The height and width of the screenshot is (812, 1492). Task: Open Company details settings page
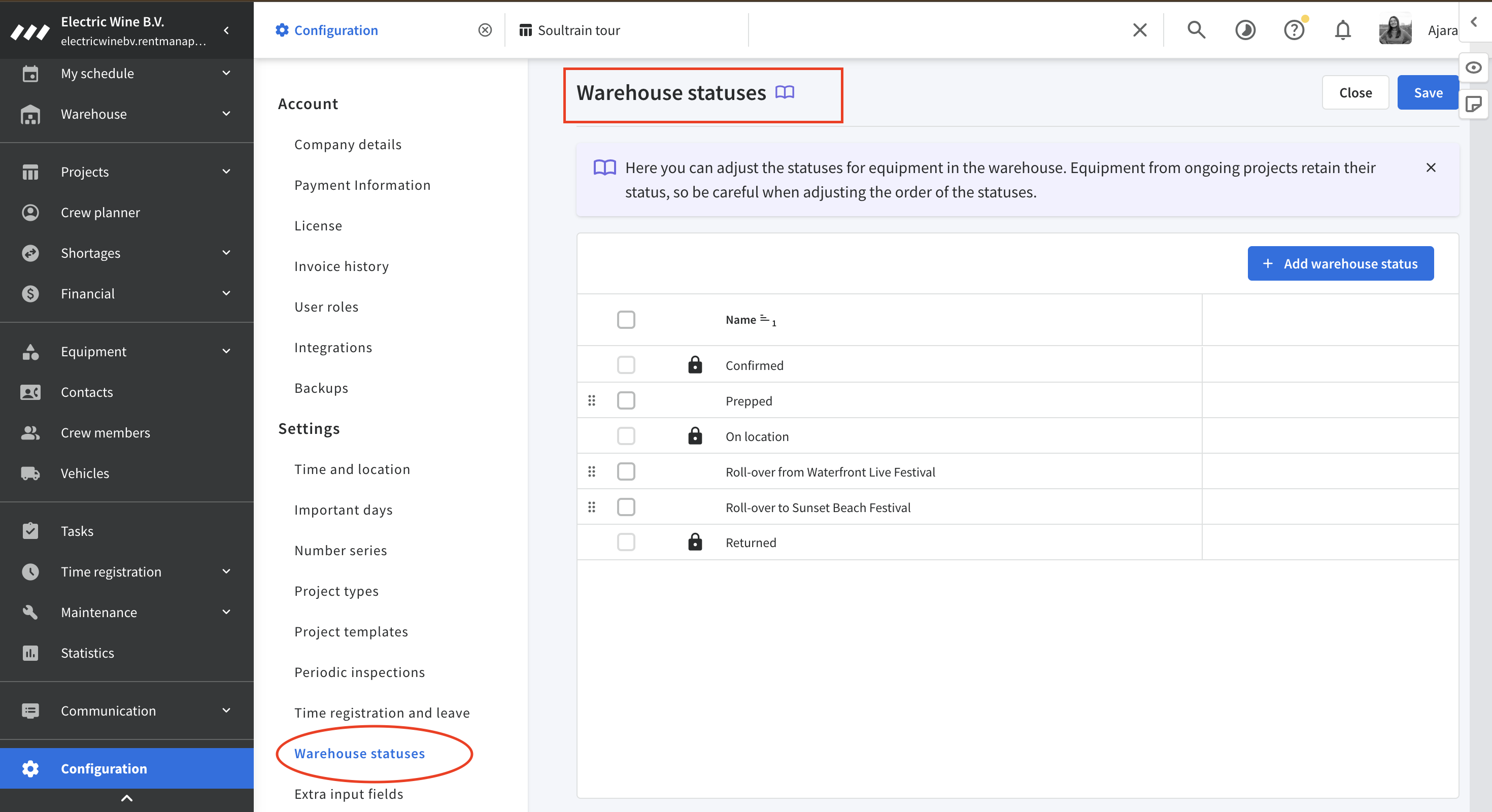(348, 144)
